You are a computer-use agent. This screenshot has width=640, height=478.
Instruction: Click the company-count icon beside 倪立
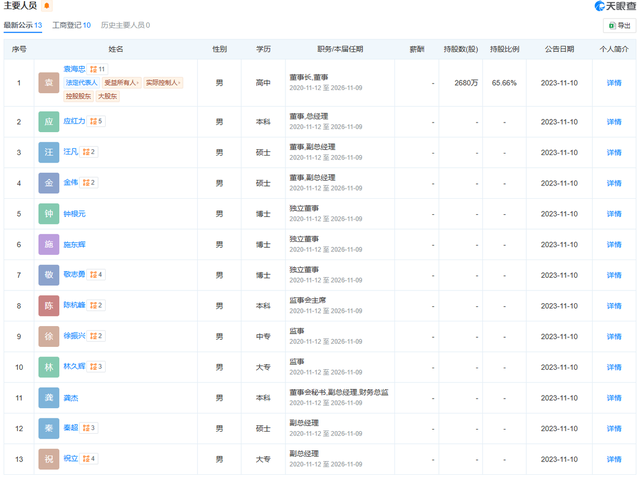88,459
